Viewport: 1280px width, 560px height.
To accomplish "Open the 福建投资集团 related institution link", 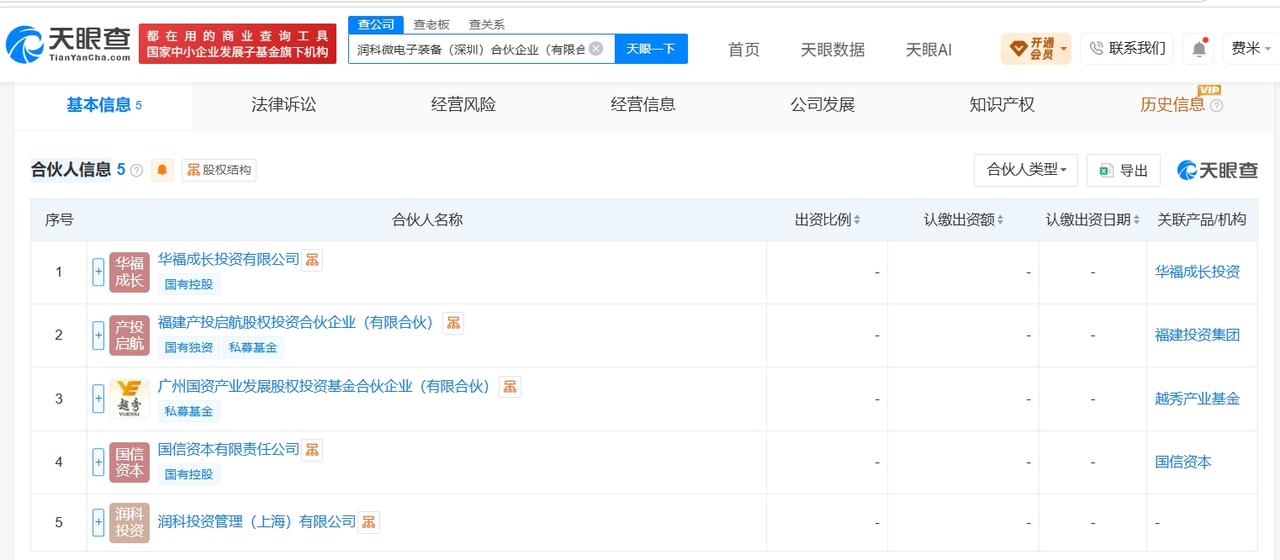I will pyautogui.click(x=1197, y=335).
